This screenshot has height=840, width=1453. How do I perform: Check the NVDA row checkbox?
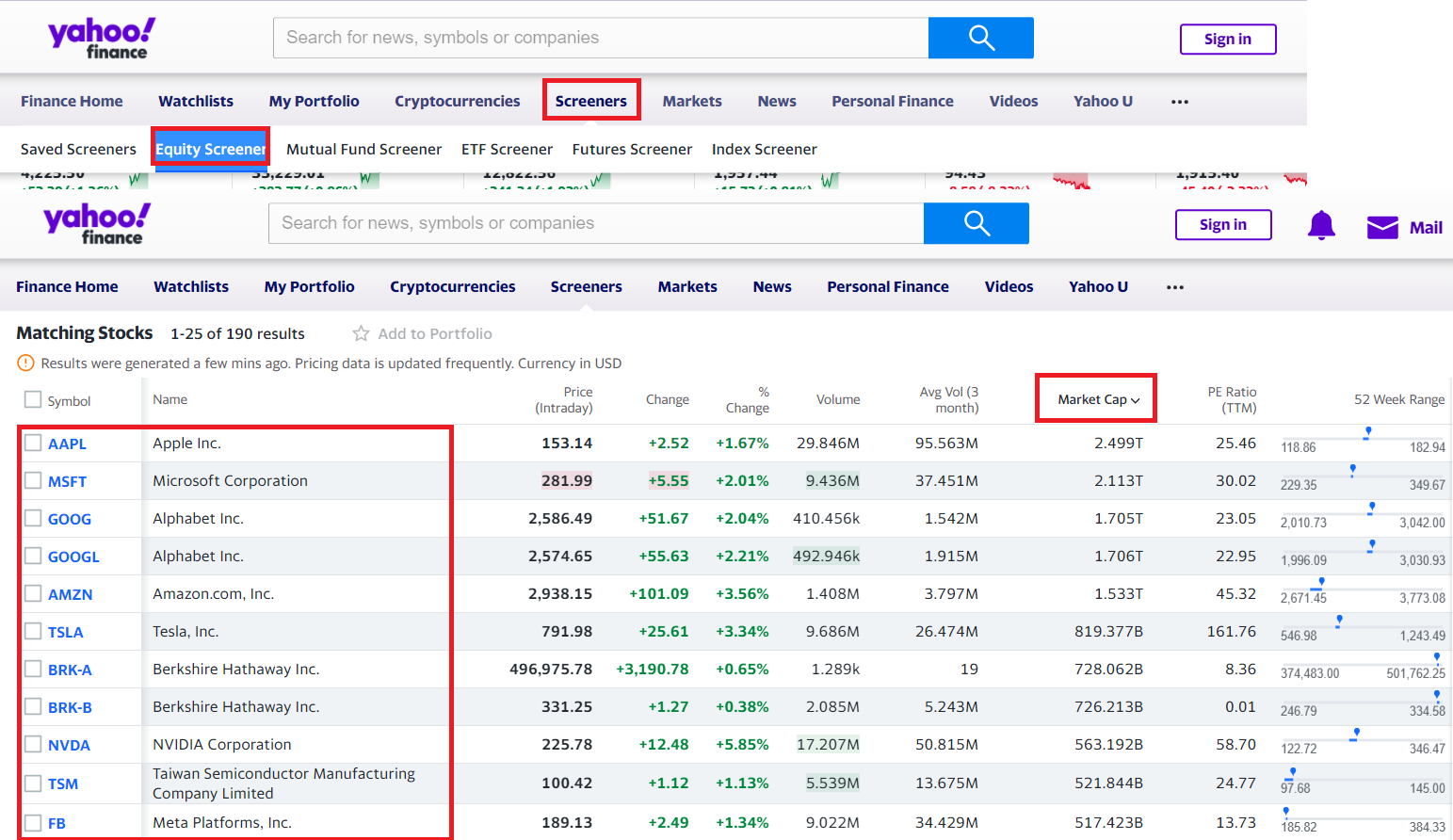tap(33, 744)
